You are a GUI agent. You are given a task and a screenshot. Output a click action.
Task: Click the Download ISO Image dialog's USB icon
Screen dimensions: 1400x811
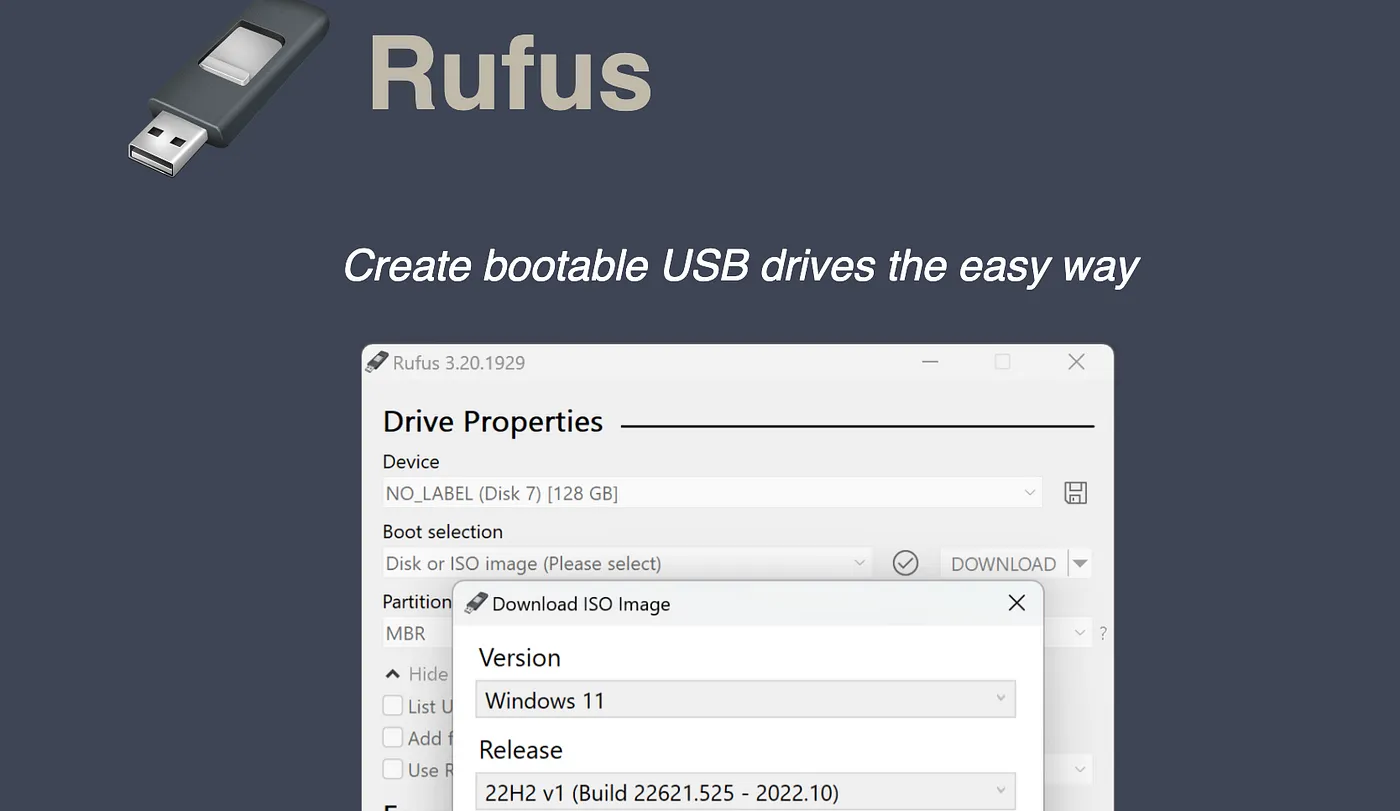tap(476, 603)
